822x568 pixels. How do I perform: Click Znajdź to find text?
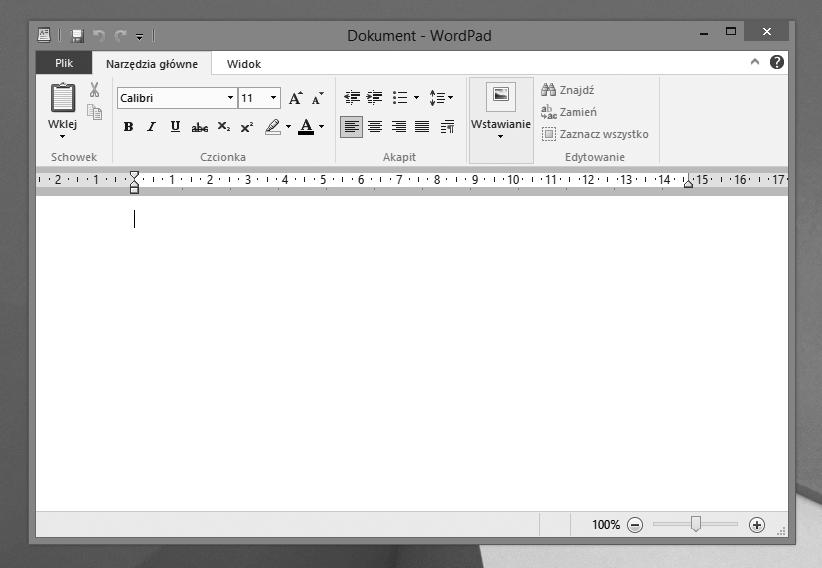click(x=567, y=90)
